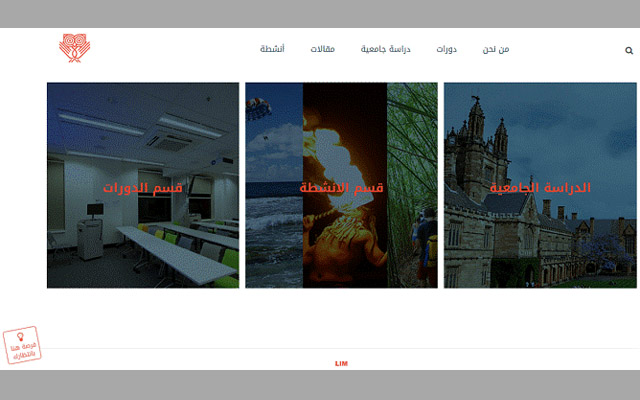Click the قسم الأنشطة card title

tap(341, 187)
